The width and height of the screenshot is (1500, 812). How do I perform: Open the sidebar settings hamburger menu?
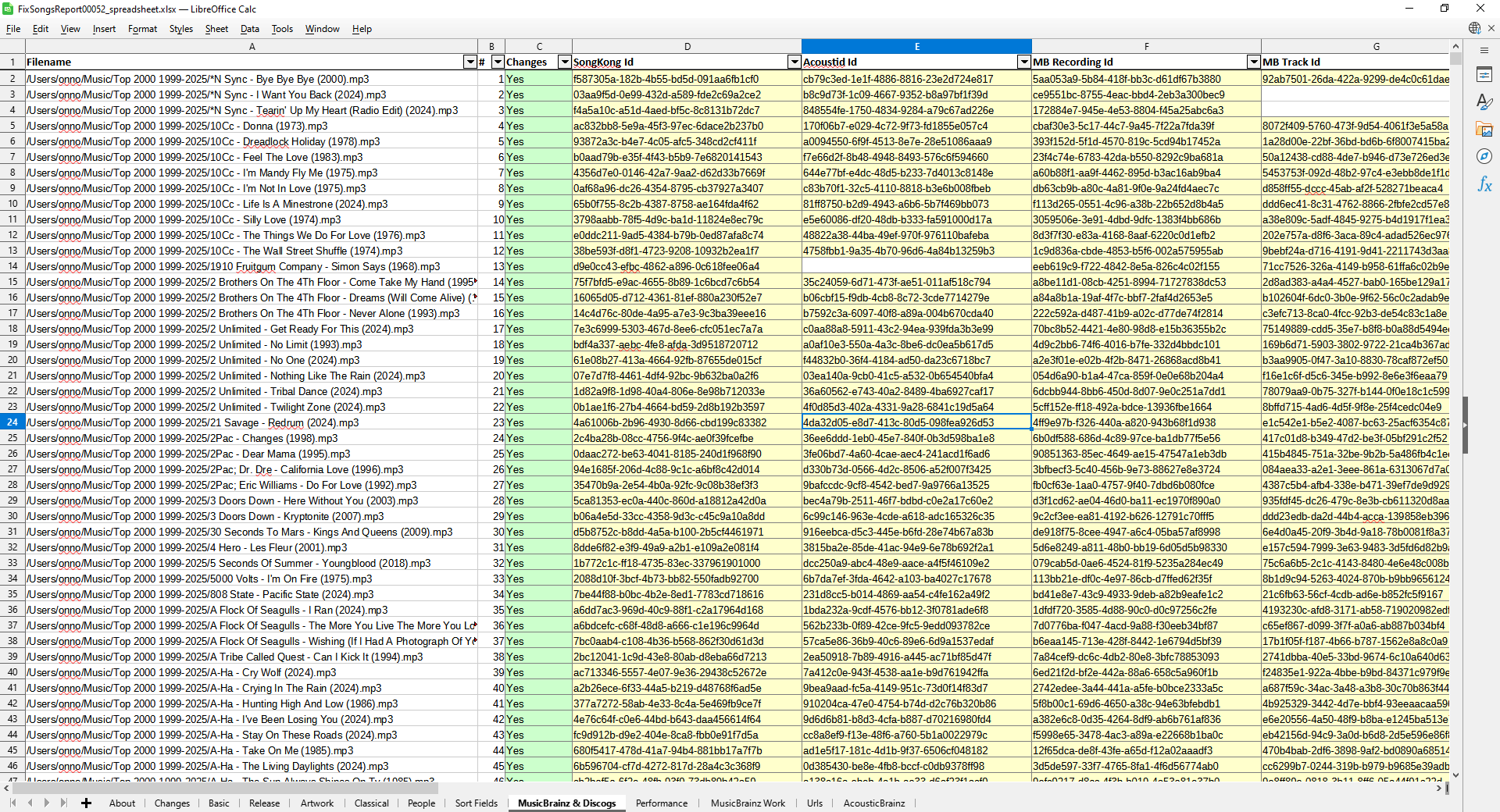1484,50
